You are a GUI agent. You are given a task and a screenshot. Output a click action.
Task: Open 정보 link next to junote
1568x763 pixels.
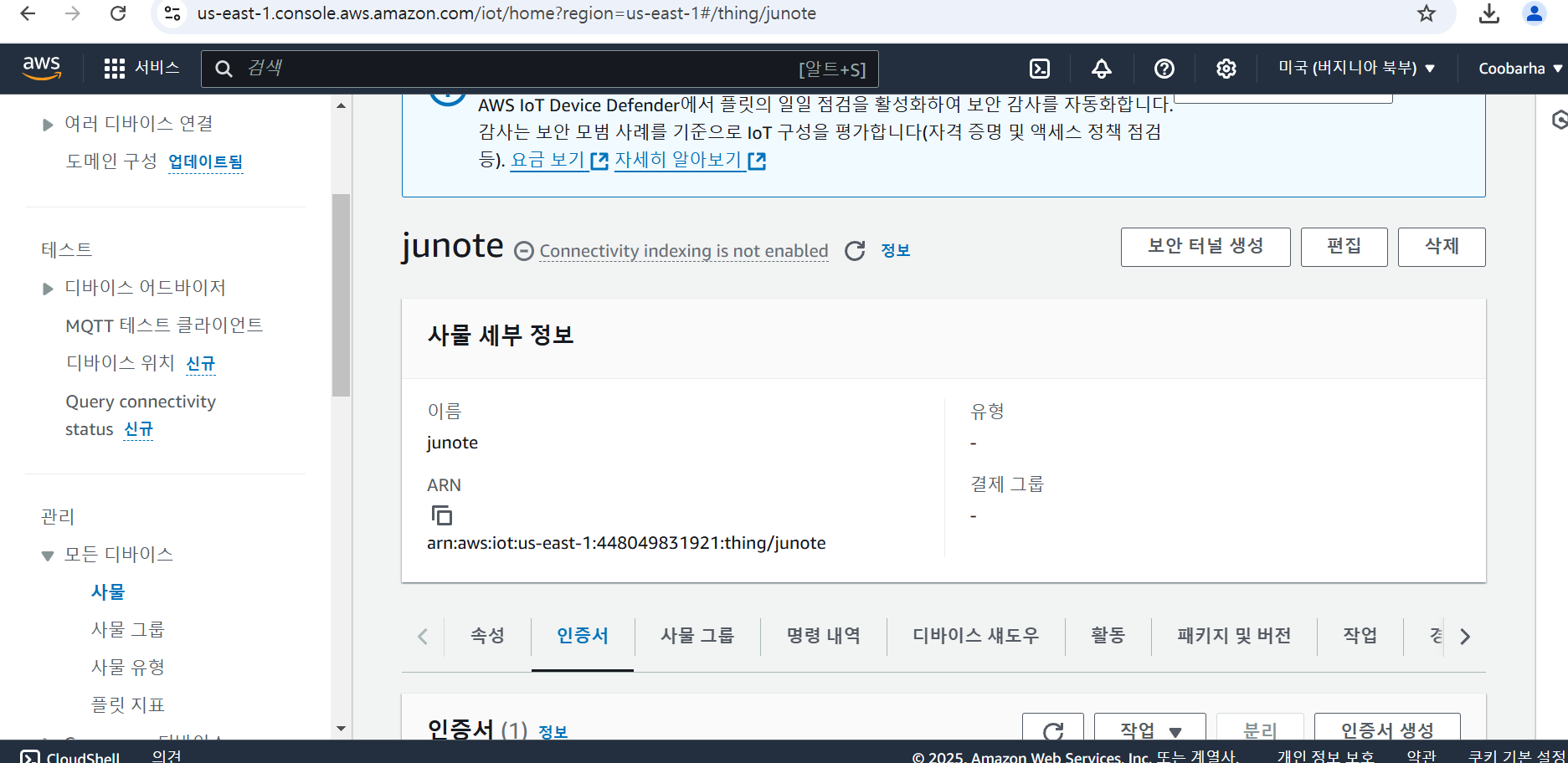click(x=895, y=250)
